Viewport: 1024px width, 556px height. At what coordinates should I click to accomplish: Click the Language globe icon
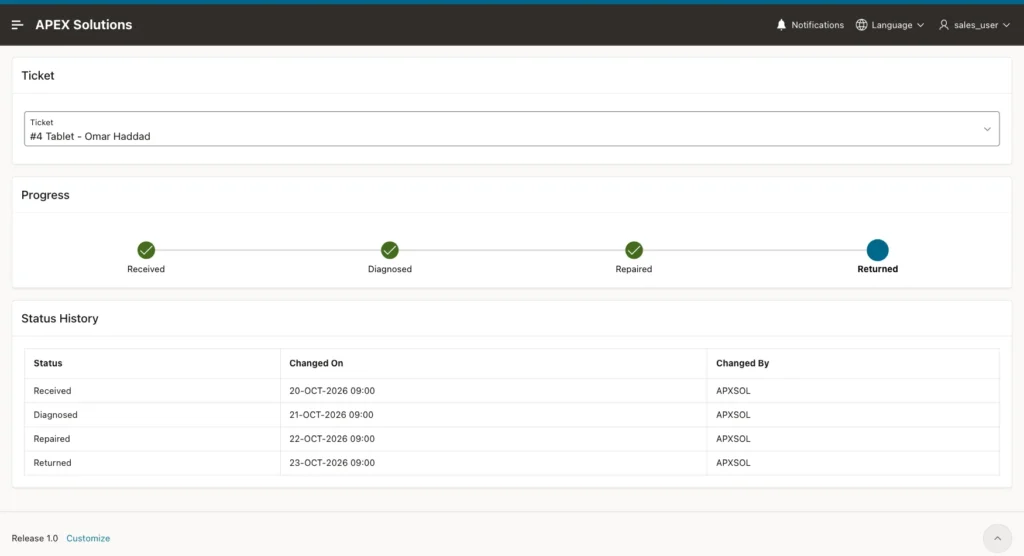pyautogui.click(x=861, y=25)
